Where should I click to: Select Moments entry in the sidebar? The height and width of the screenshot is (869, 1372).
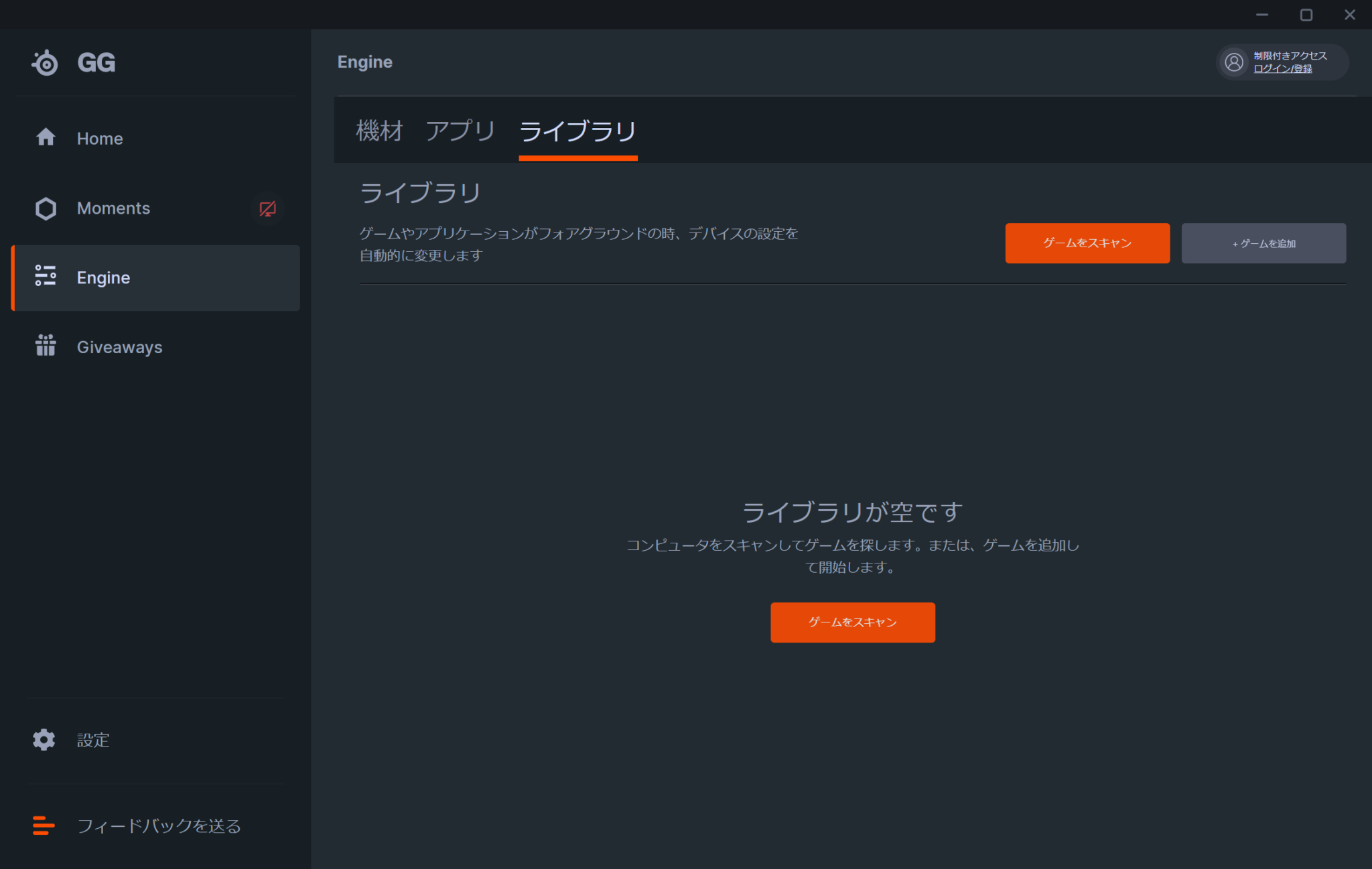113,208
